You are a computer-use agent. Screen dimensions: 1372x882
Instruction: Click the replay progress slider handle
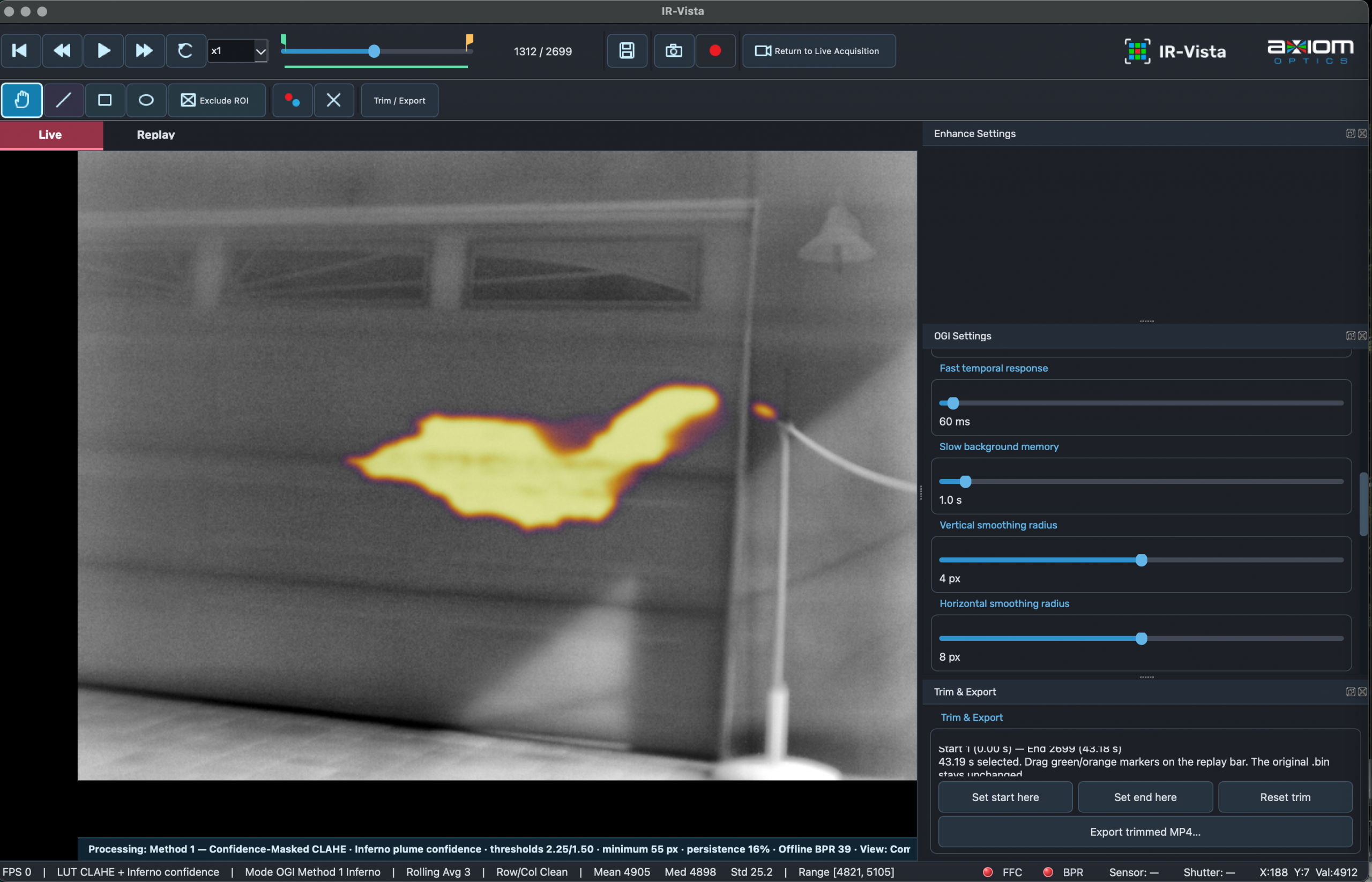tap(374, 51)
